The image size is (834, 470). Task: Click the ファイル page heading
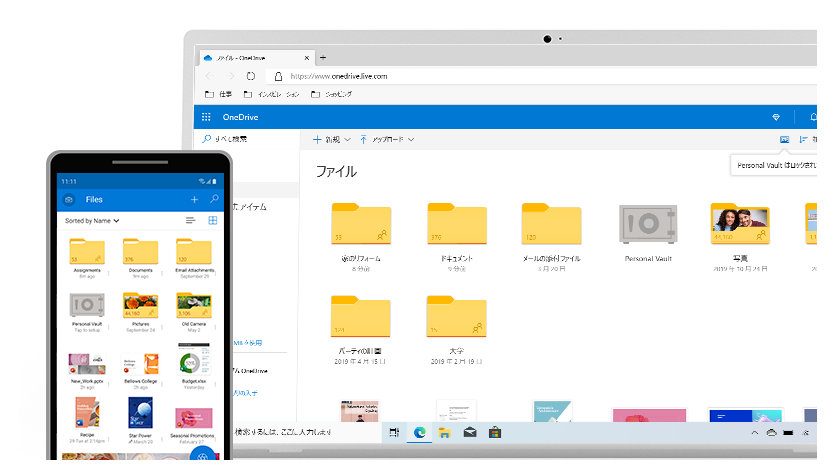(x=336, y=171)
